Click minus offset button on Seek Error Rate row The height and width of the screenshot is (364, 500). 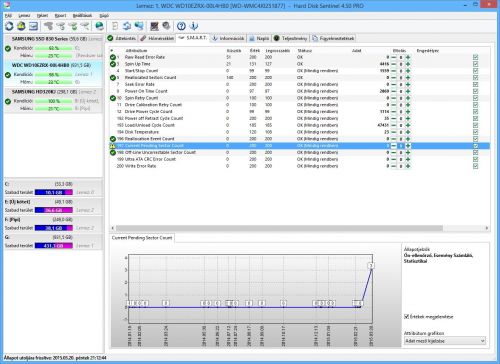(394, 84)
